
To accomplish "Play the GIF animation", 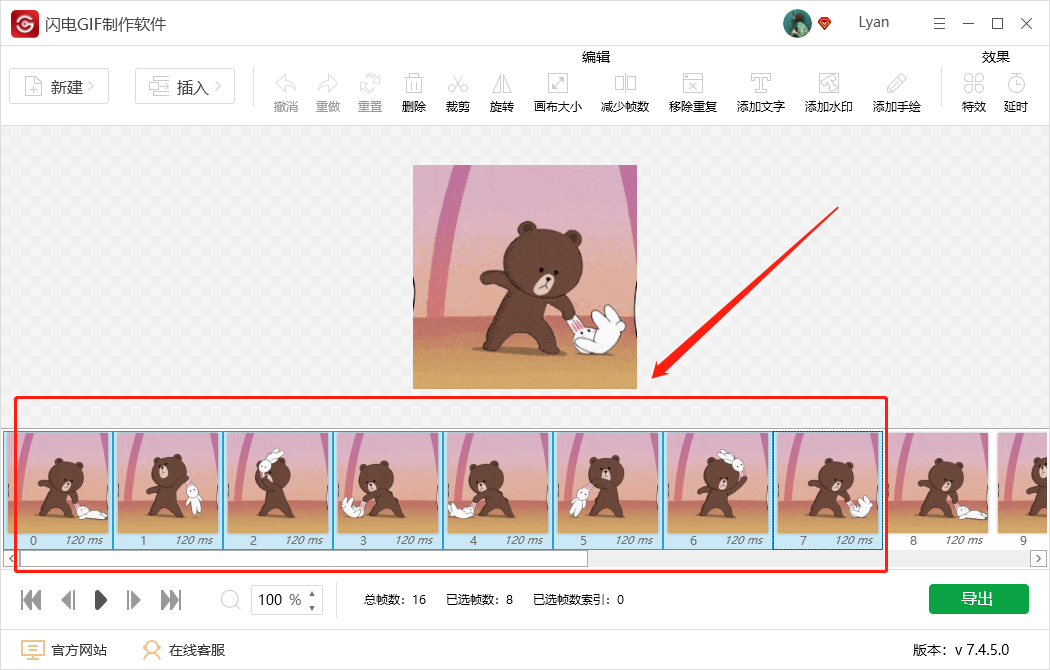I will [x=100, y=600].
